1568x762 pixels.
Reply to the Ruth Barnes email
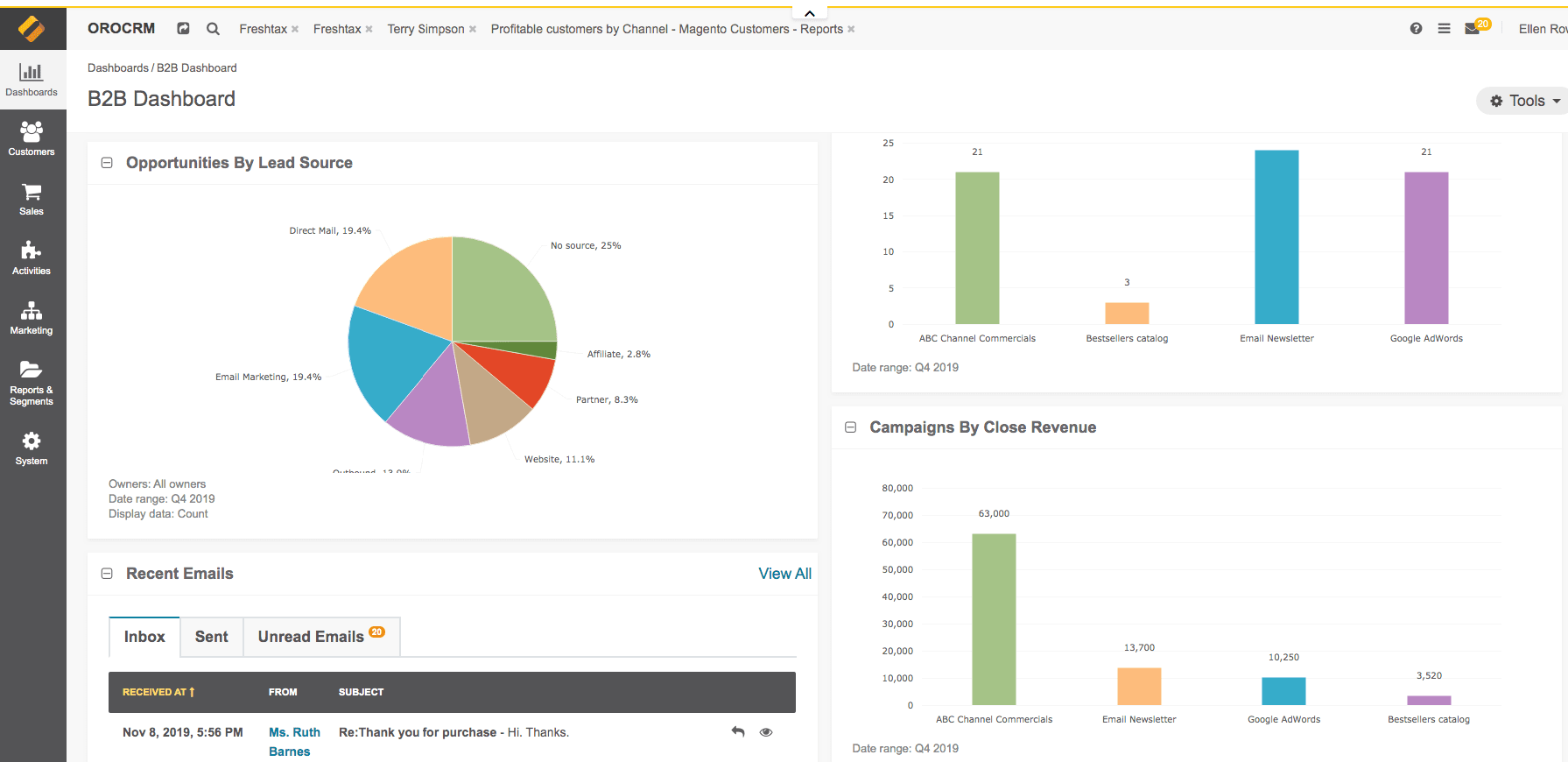[x=738, y=731]
